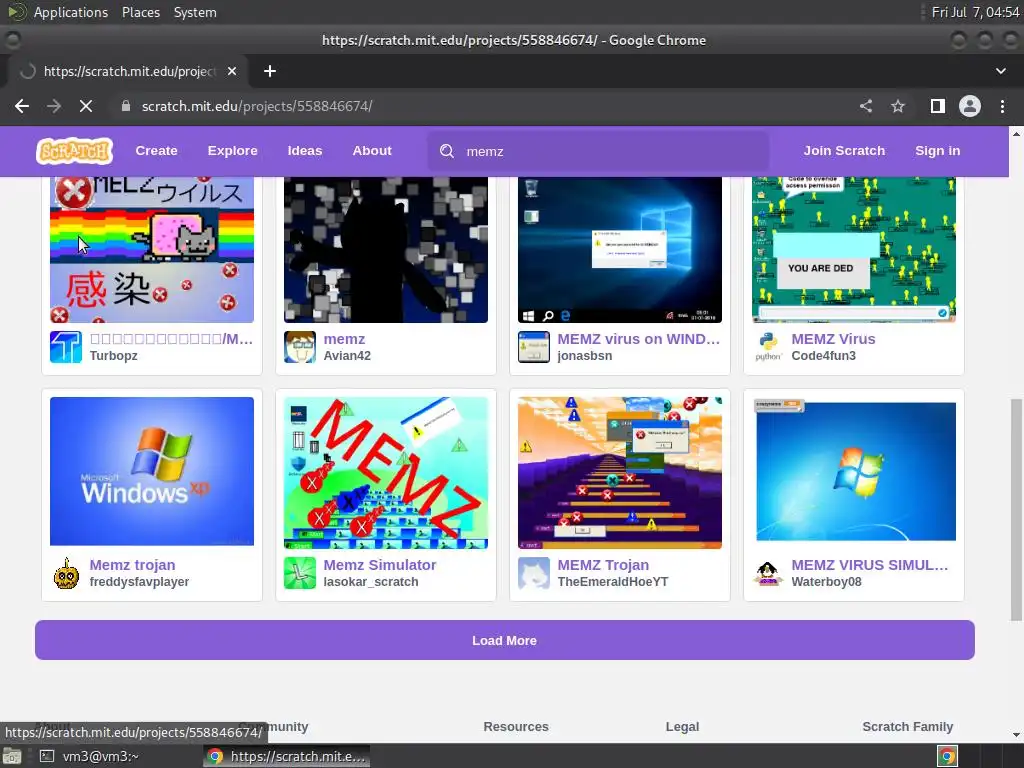Image resolution: width=1024 pixels, height=768 pixels.
Task: Click the page vertical scrollbar
Action: pos(1016,509)
